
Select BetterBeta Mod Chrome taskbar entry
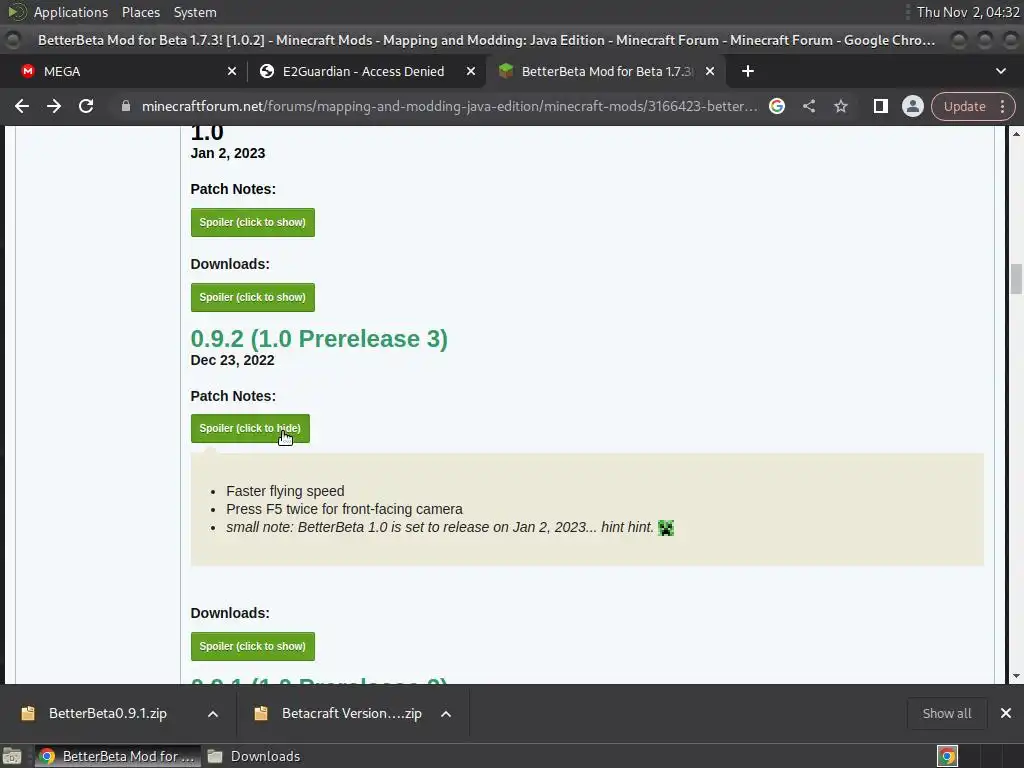118,756
